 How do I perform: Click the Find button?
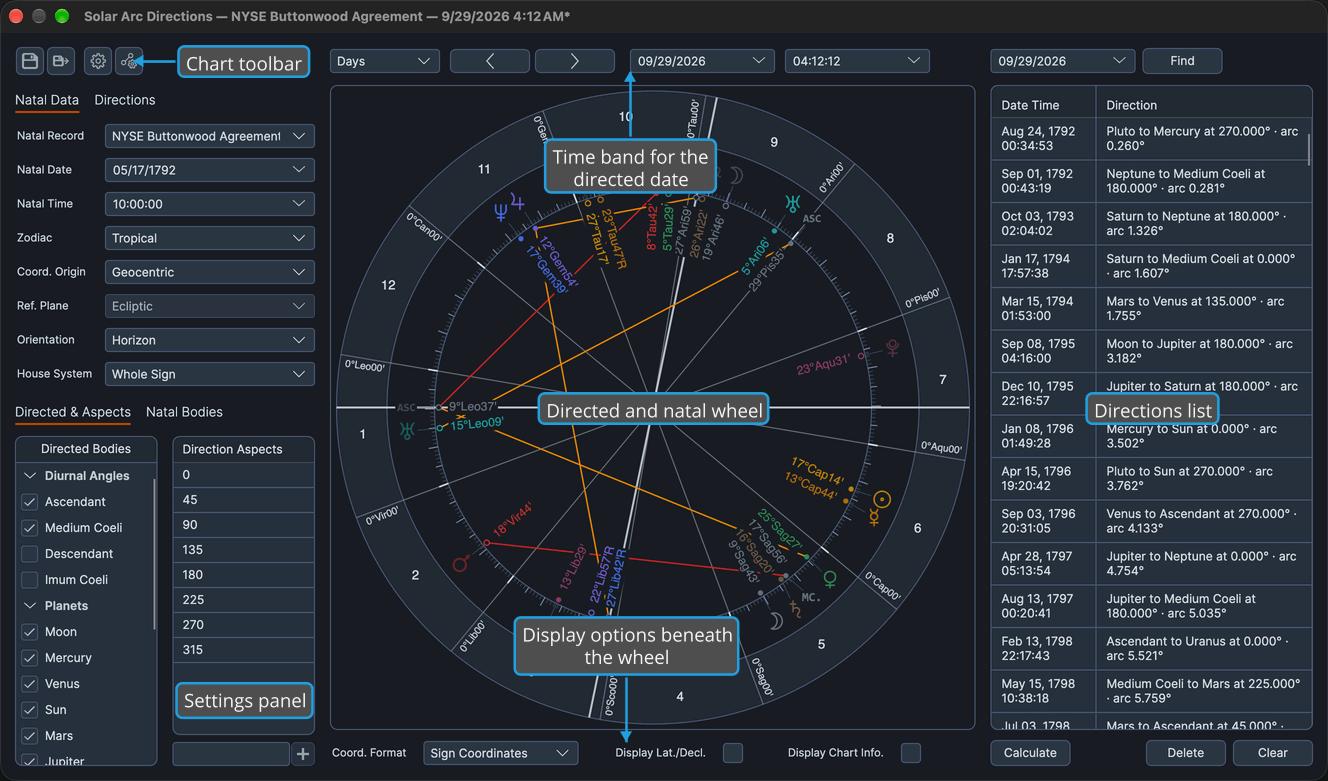point(1182,61)
